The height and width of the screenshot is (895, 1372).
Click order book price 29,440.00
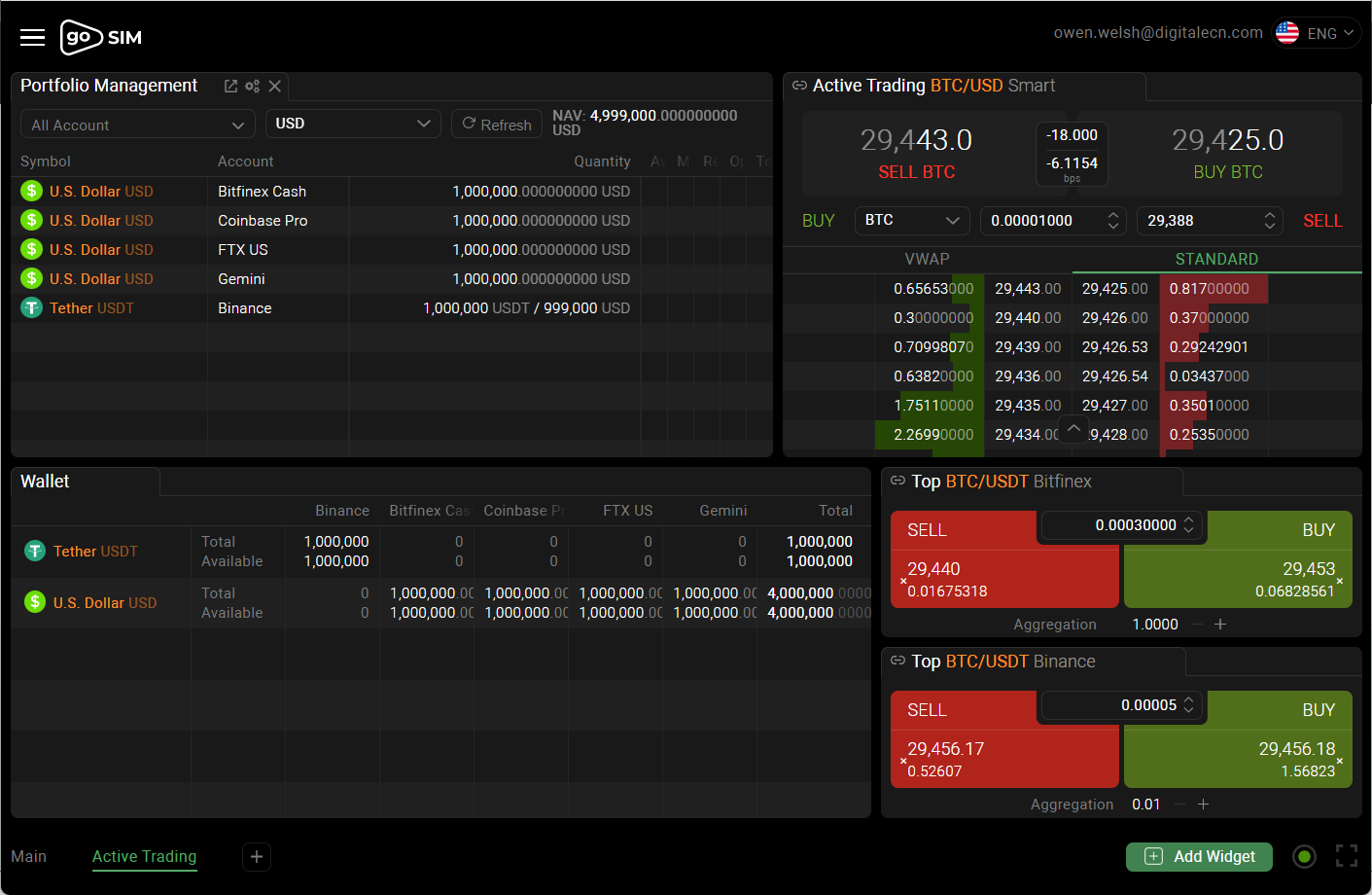tap(1028, 317)
